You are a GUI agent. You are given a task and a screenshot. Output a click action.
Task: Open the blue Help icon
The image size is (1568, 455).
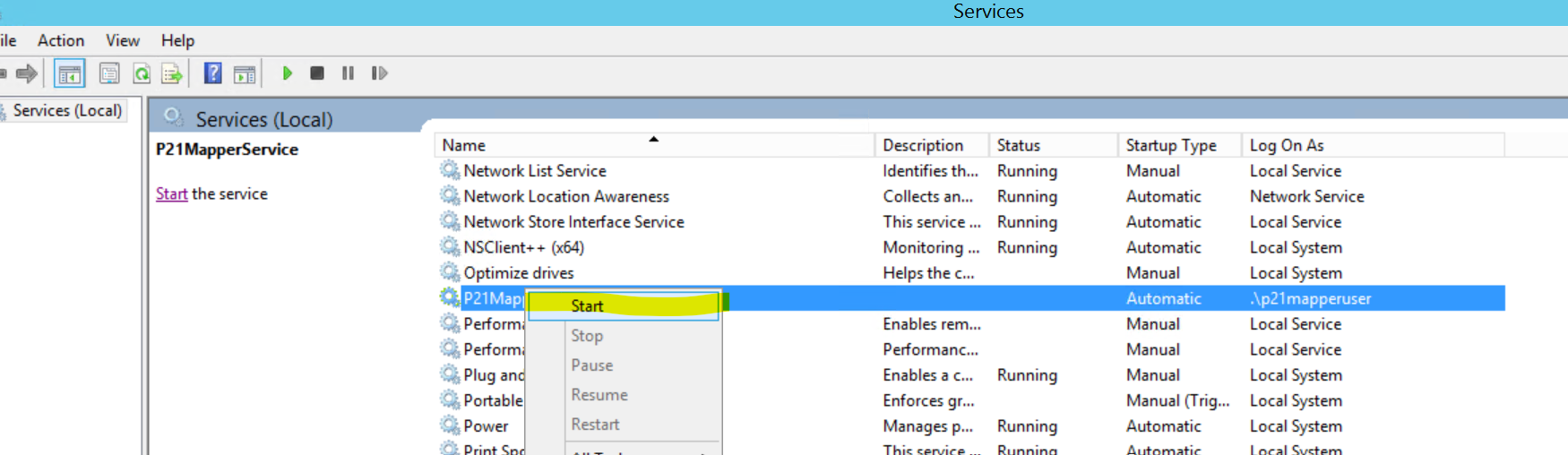(212, 73)
